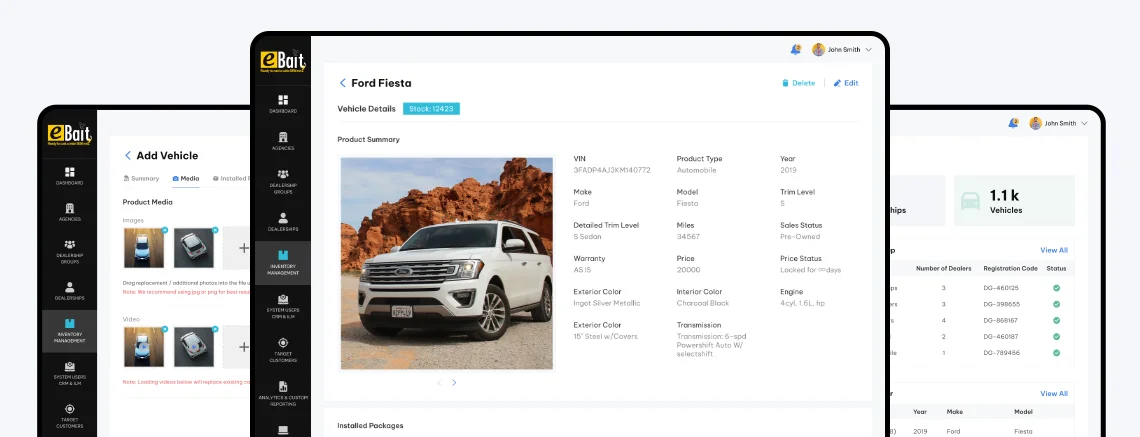Click the Stock: 12423 badge
The width and height of the screenshot is (1140, 437).
click(x=431, y=108)
